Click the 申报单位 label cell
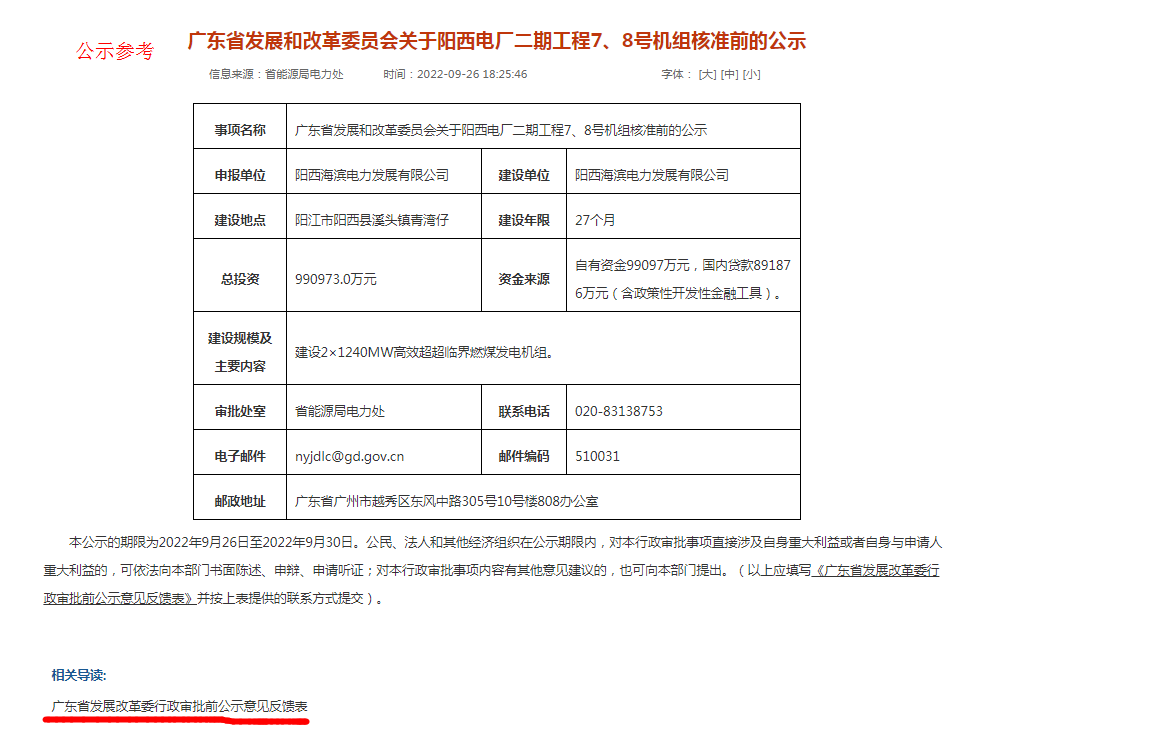The height and width of the screenshot is (733, 1153). tap(240, 171)
